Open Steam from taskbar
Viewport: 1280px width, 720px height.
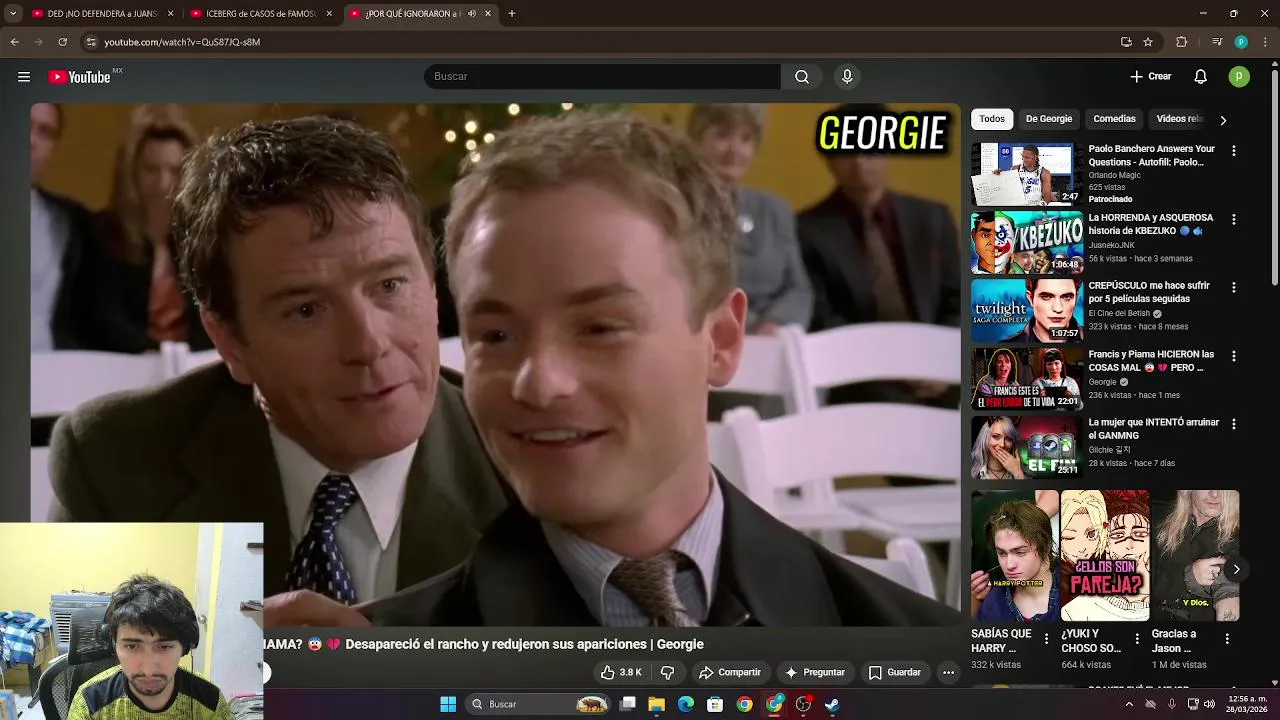point(832,705)
